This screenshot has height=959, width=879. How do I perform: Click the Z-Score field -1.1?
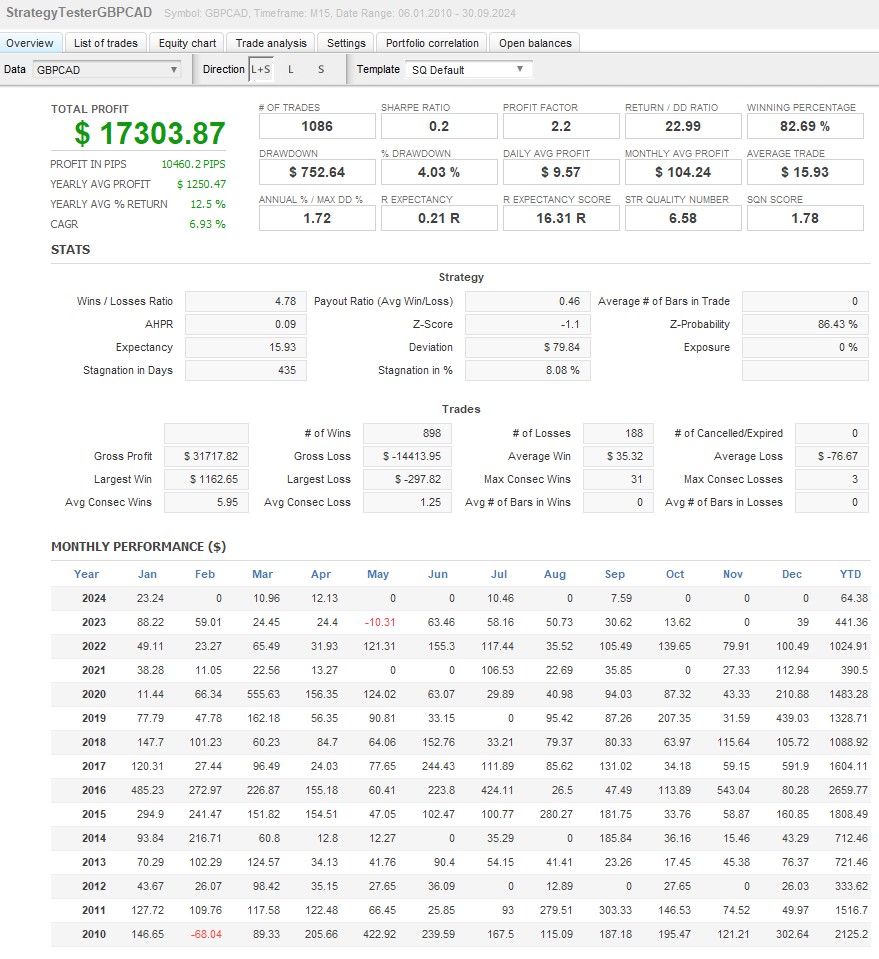click(x=527, y=324)
